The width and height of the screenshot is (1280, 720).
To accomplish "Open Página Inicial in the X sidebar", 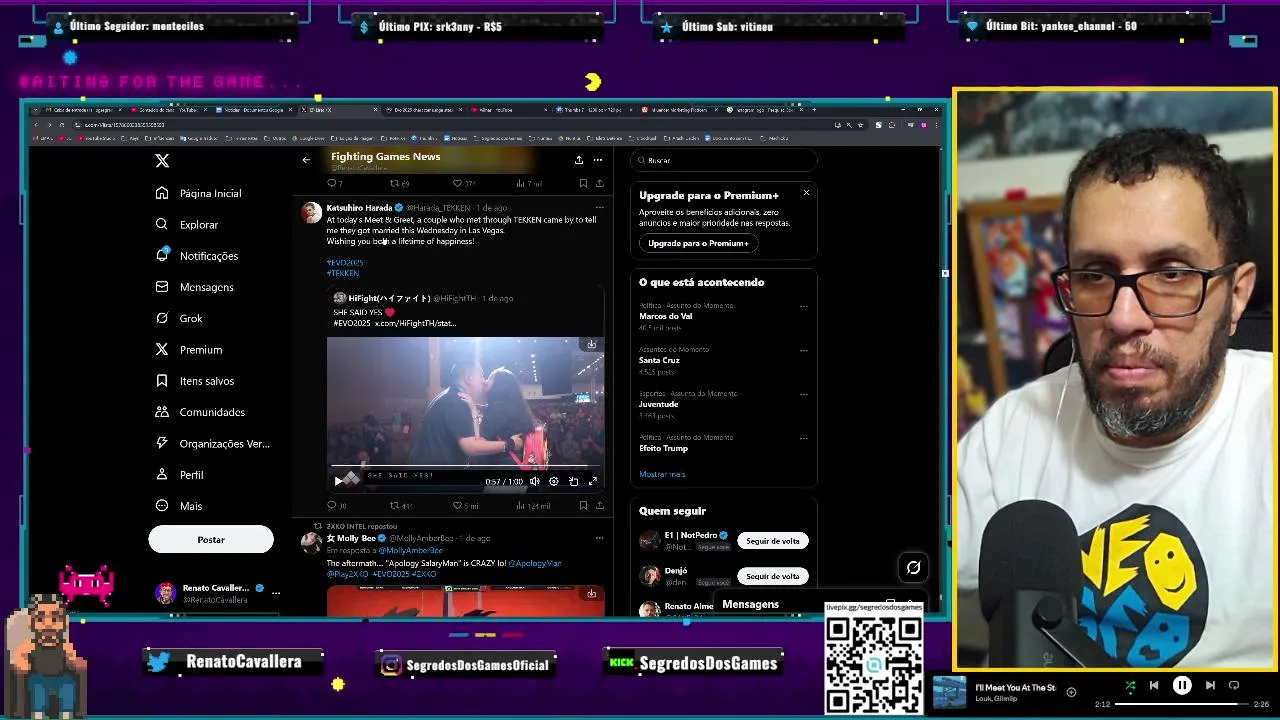I will (x=199, y=193).
